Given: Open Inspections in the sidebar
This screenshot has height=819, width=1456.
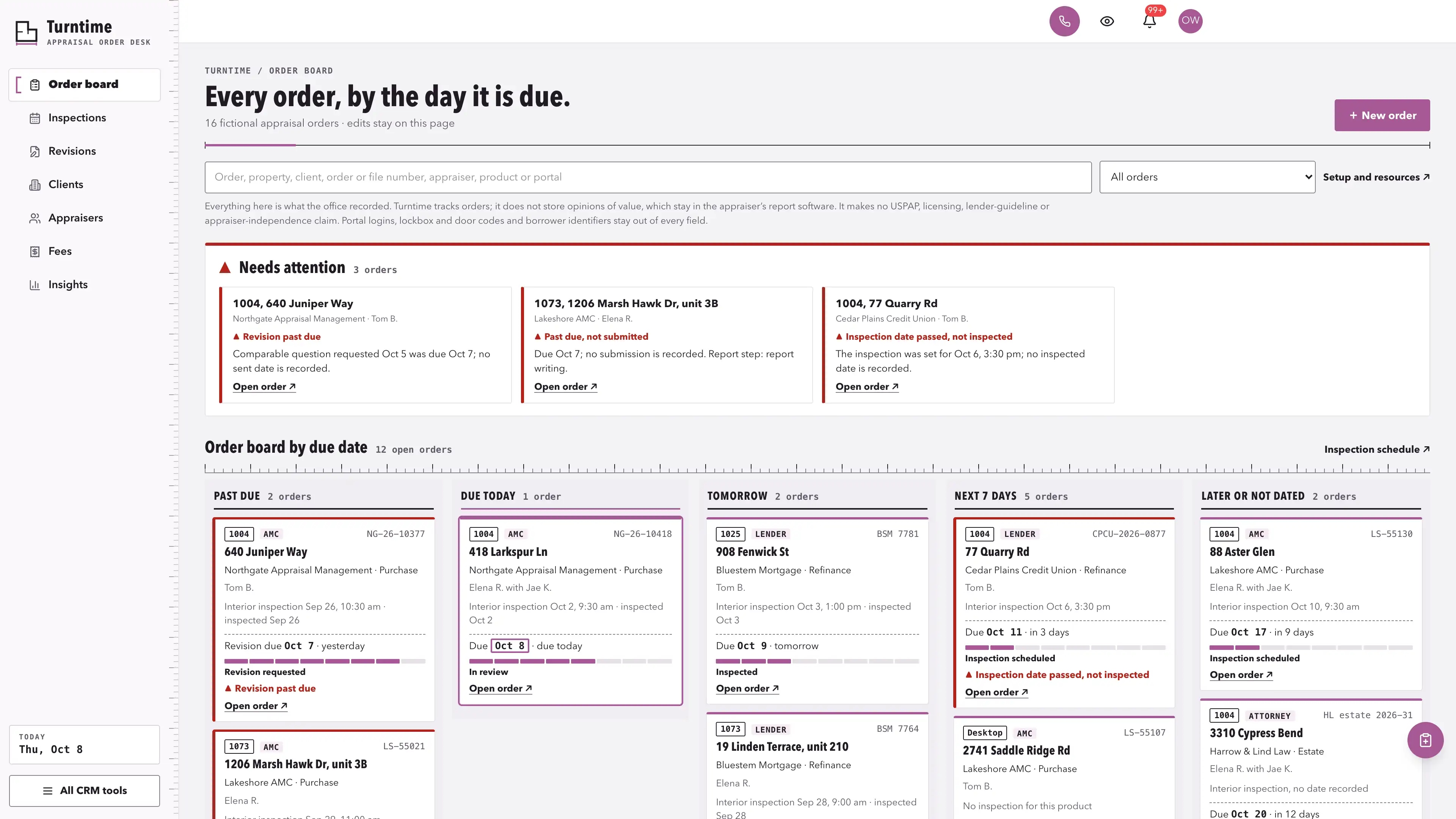Looking at the screenshot, I should pyautogui.click(x=84, y=118).
